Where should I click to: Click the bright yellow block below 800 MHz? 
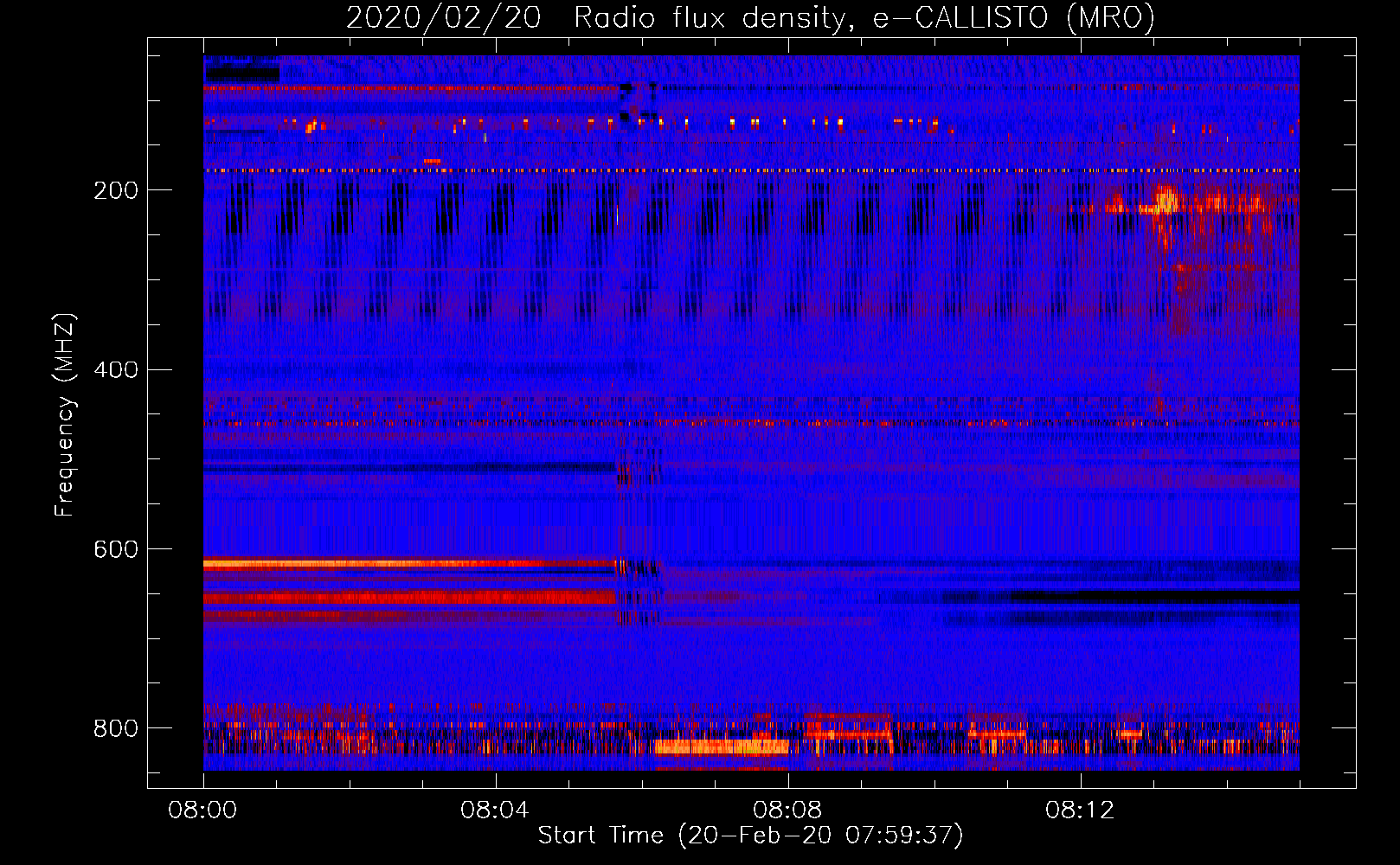pyautogui.click(x=721, y=746)
